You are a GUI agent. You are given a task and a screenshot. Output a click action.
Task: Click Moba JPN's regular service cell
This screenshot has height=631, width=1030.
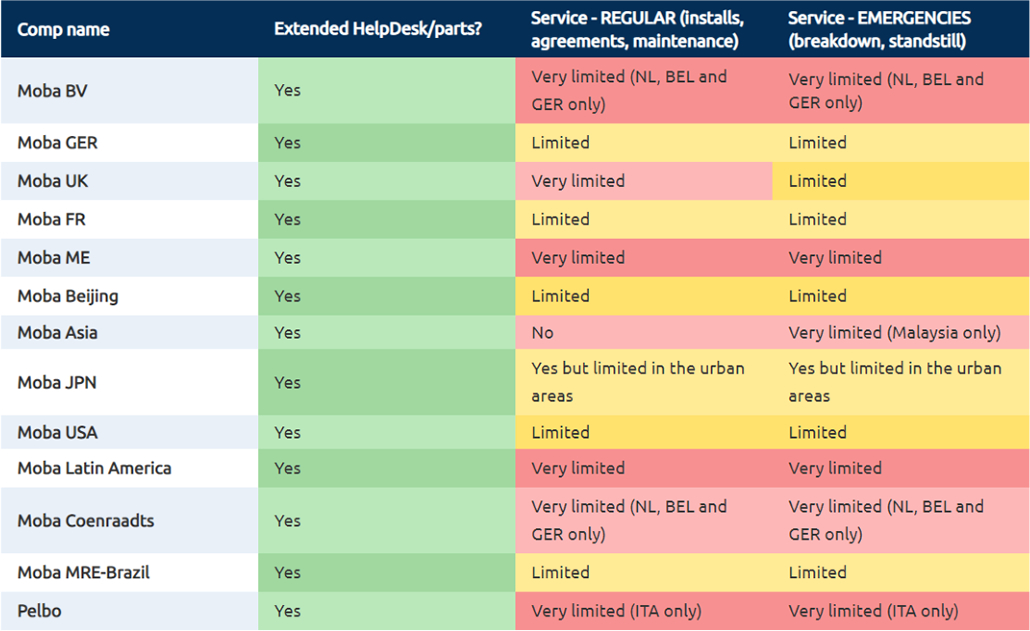[638, 382]
